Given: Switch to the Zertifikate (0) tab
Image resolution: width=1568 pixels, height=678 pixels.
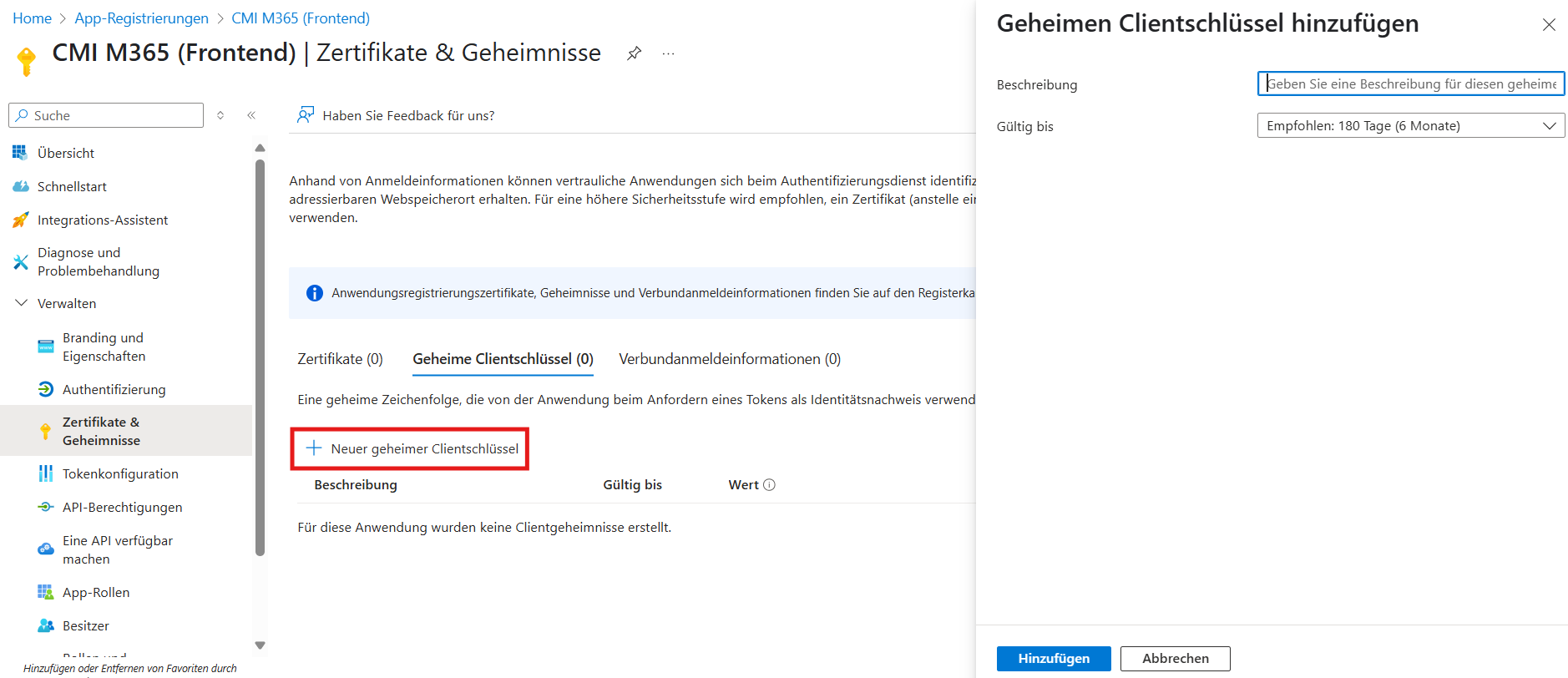Looking at the screenshot, I should point(340,359).
